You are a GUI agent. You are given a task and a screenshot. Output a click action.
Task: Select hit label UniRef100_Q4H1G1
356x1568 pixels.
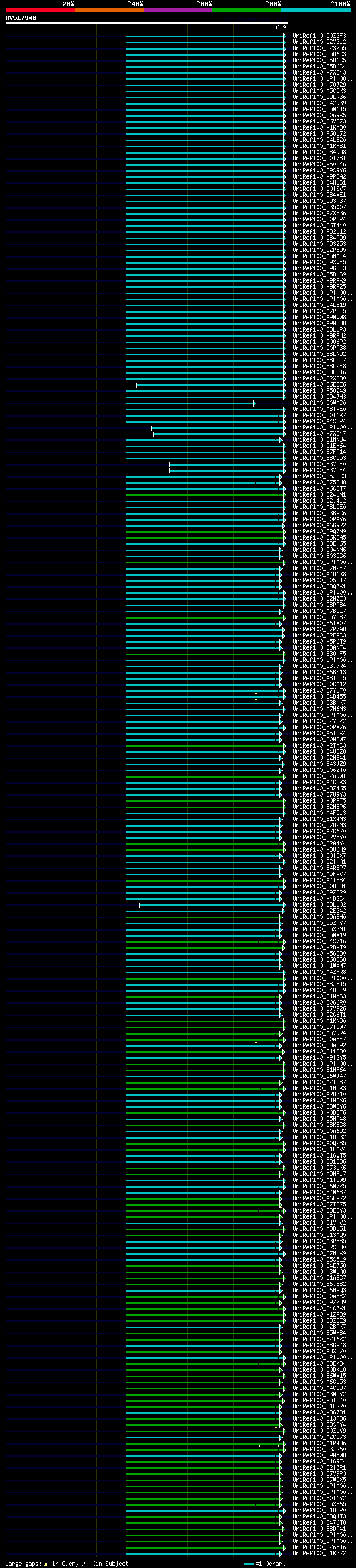tap(319, 182)
